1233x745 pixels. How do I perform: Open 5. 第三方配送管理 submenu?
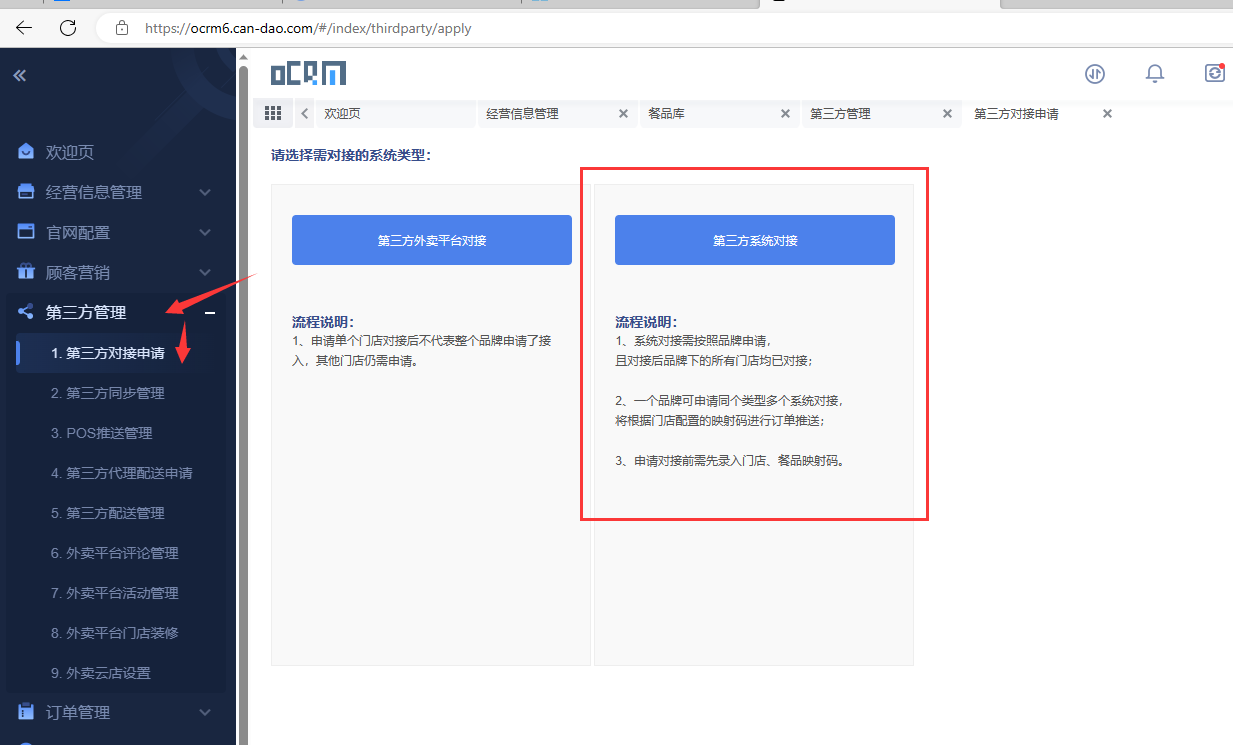click(x=108, y=513)
